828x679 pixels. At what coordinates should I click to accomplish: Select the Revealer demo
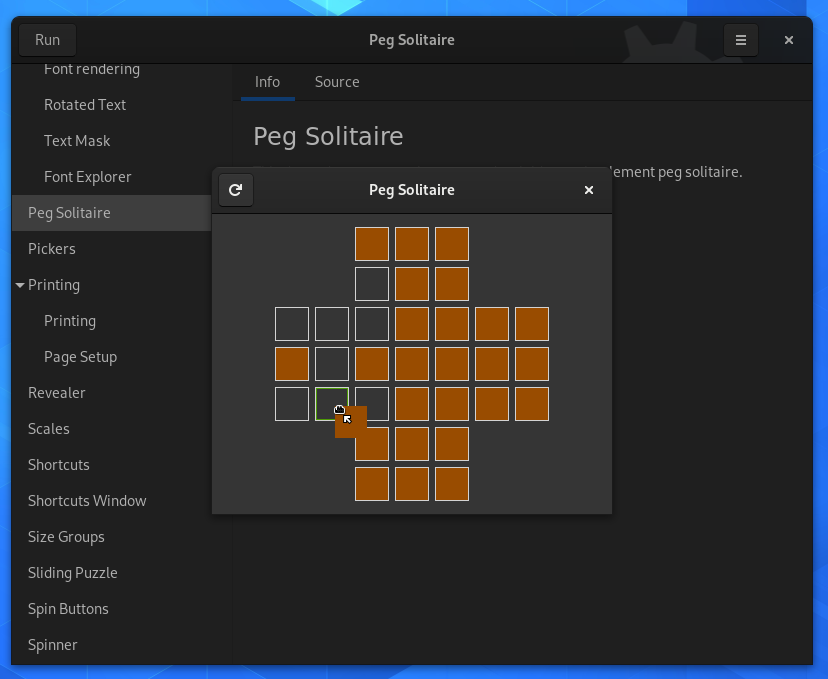57,393
